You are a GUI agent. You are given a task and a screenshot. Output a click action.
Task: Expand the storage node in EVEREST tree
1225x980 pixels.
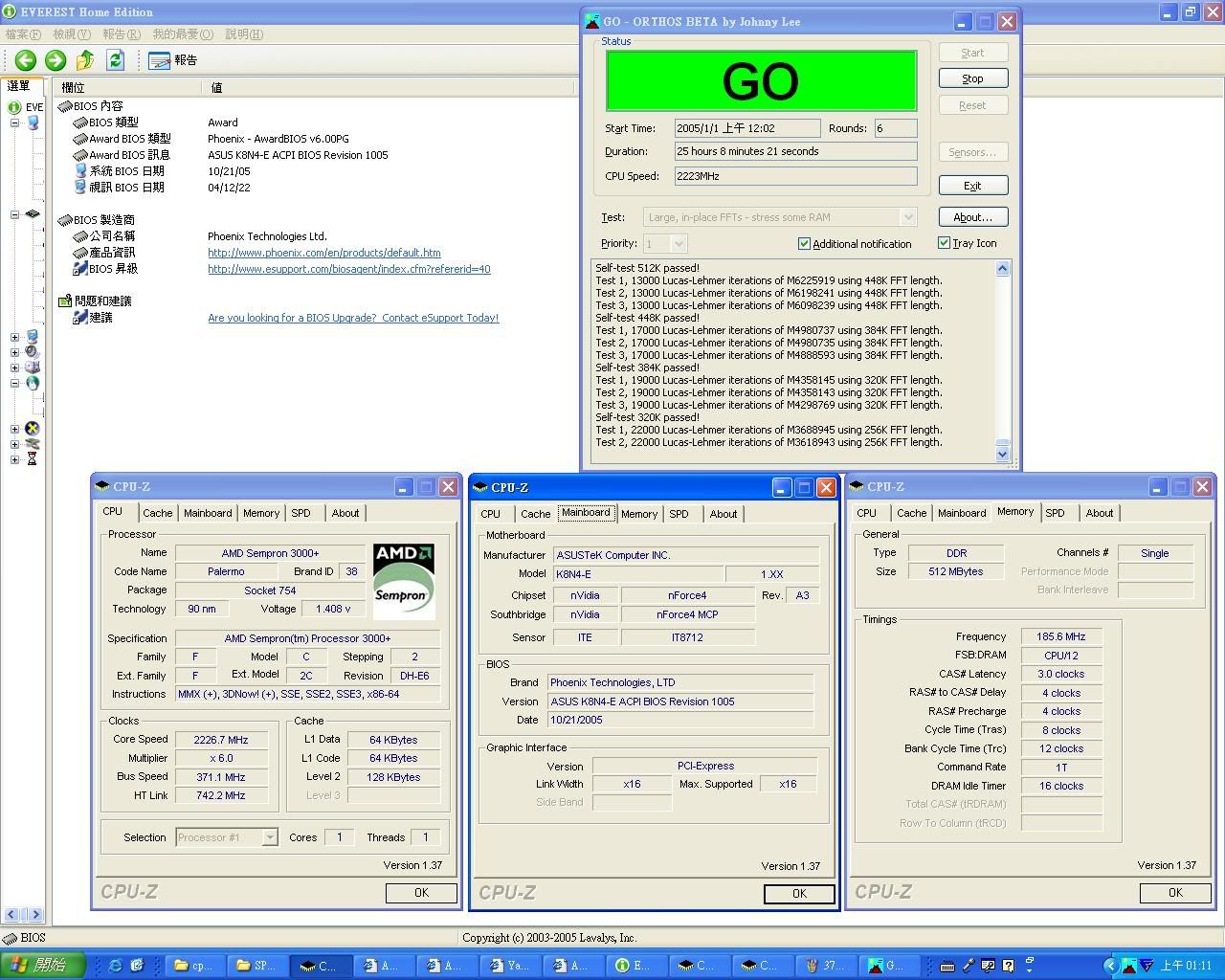pos(14,367)
